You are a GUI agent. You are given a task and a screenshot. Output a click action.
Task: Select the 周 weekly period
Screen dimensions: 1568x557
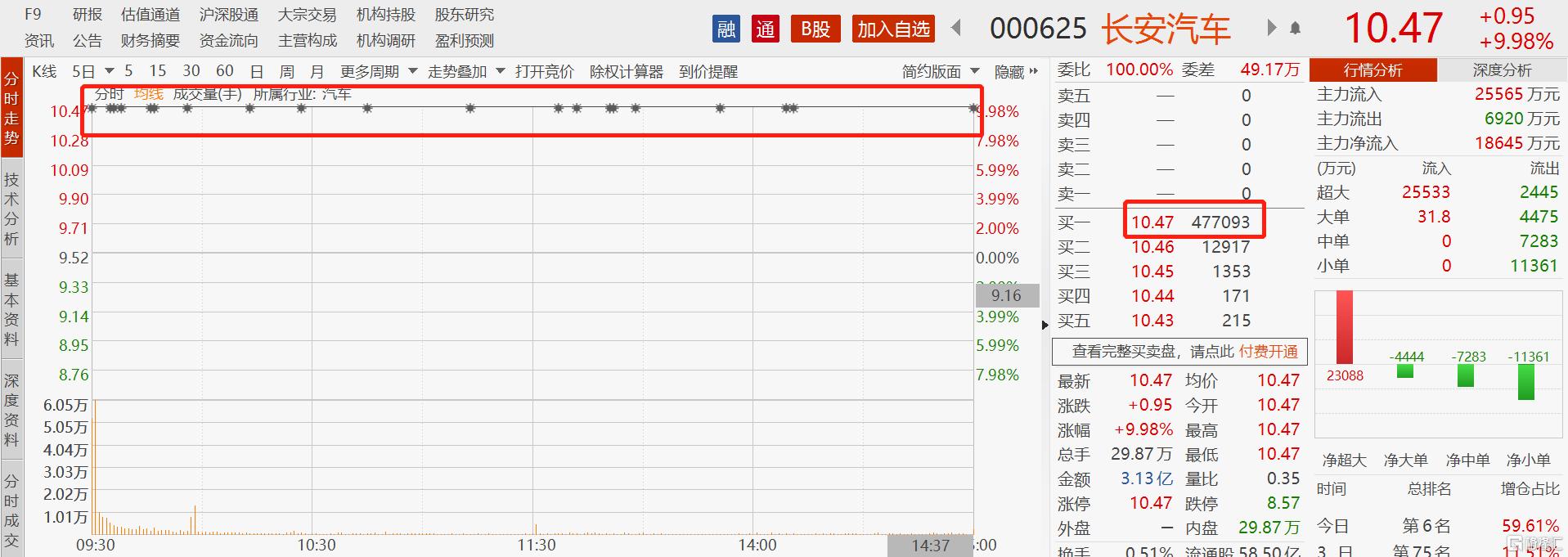point(287,72)
